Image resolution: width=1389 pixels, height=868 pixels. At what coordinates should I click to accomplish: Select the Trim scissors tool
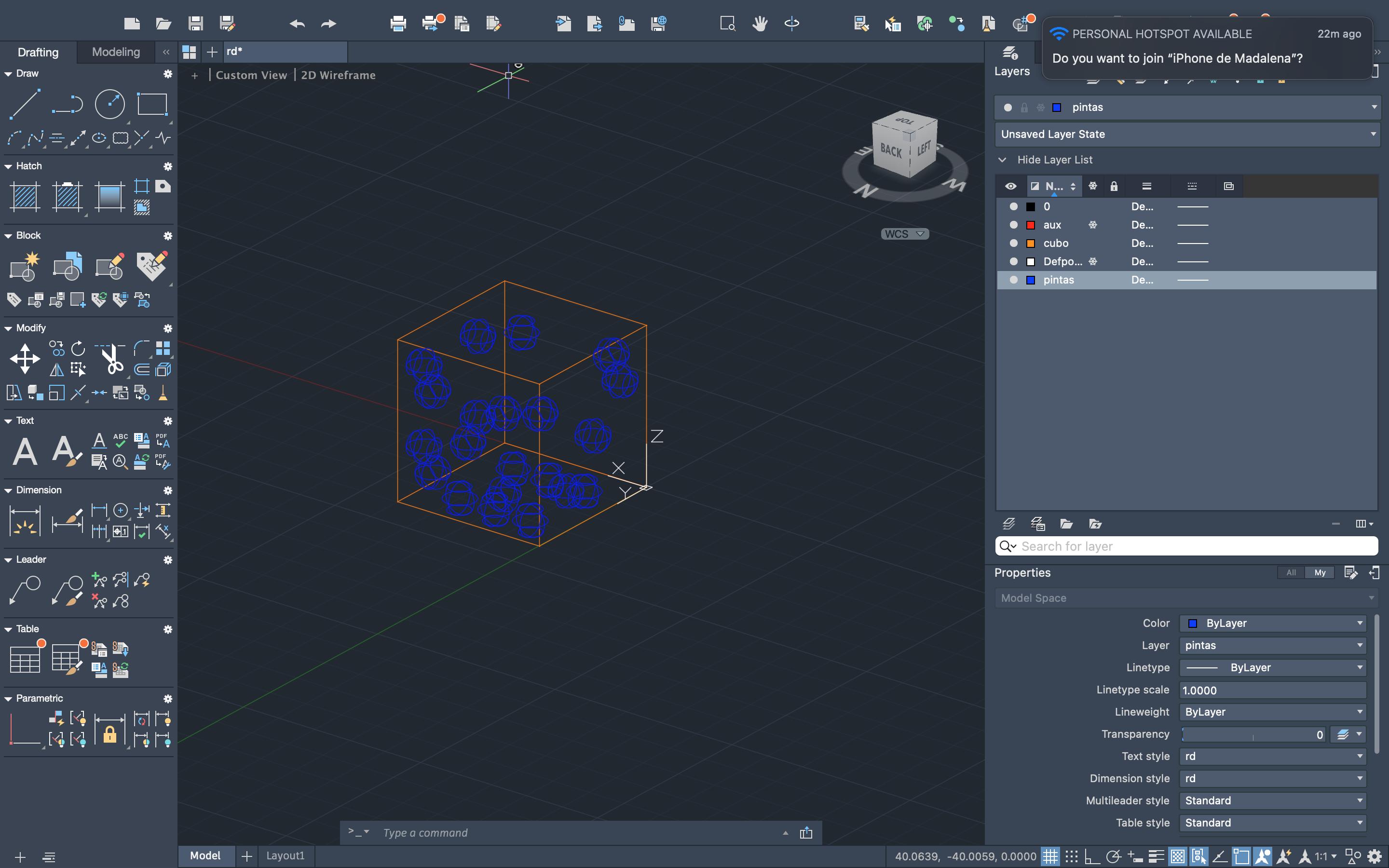tap(110, 359)
